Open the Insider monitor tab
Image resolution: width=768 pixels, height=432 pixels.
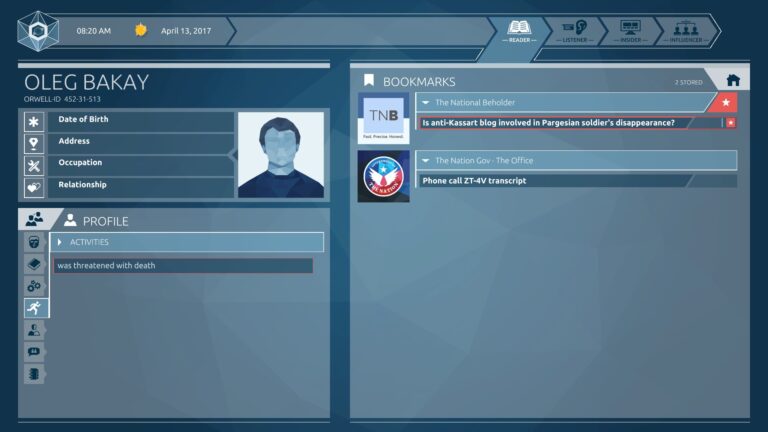(x=630, y=31)
